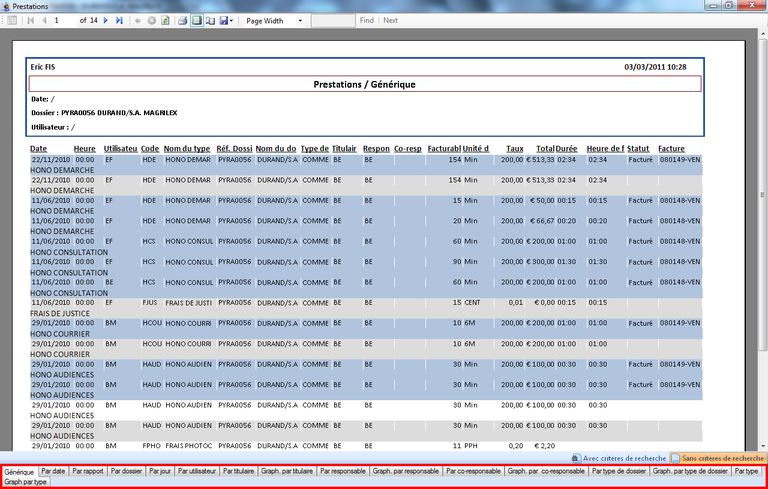The height and width of the screenshot is (489, 768).
Task: Refresh the report
Action: point(165,20)
